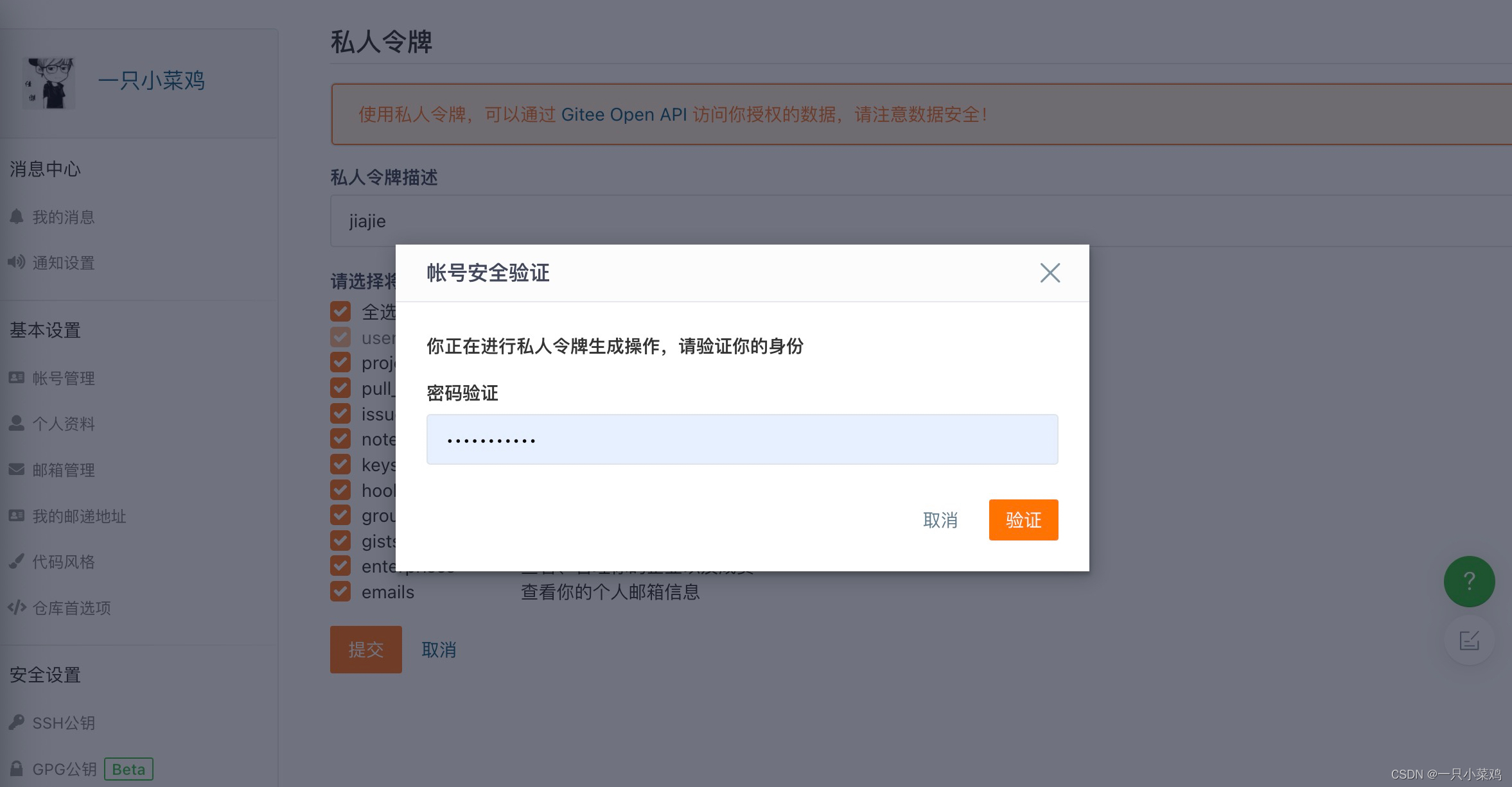The width and height of the screenshot is (1512, 787).
Task: Uncheck the emails permission checkbox
Action: click(x=340, y=591)
